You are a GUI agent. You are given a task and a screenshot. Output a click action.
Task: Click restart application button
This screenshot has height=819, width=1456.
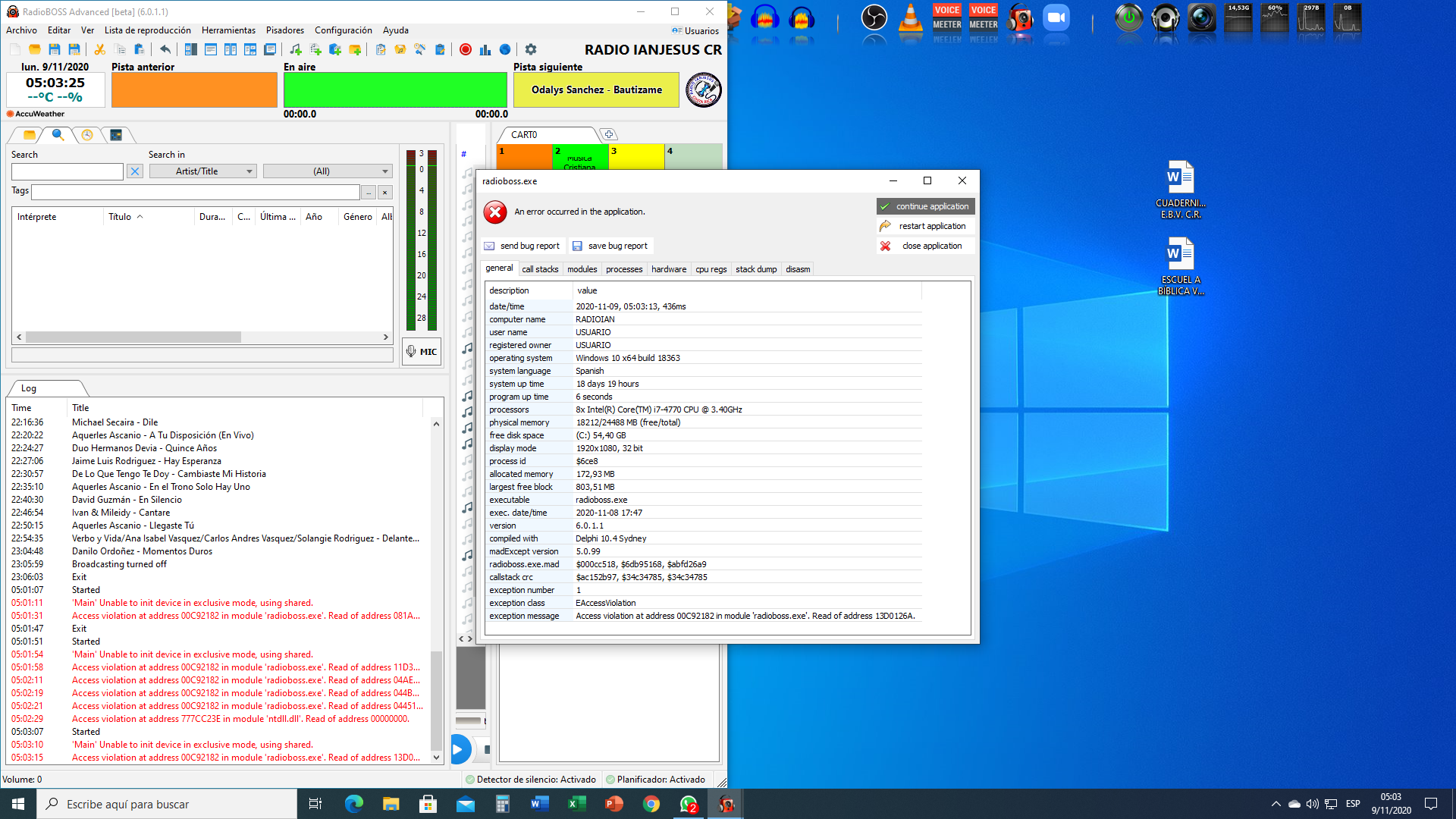click(925, 226)
